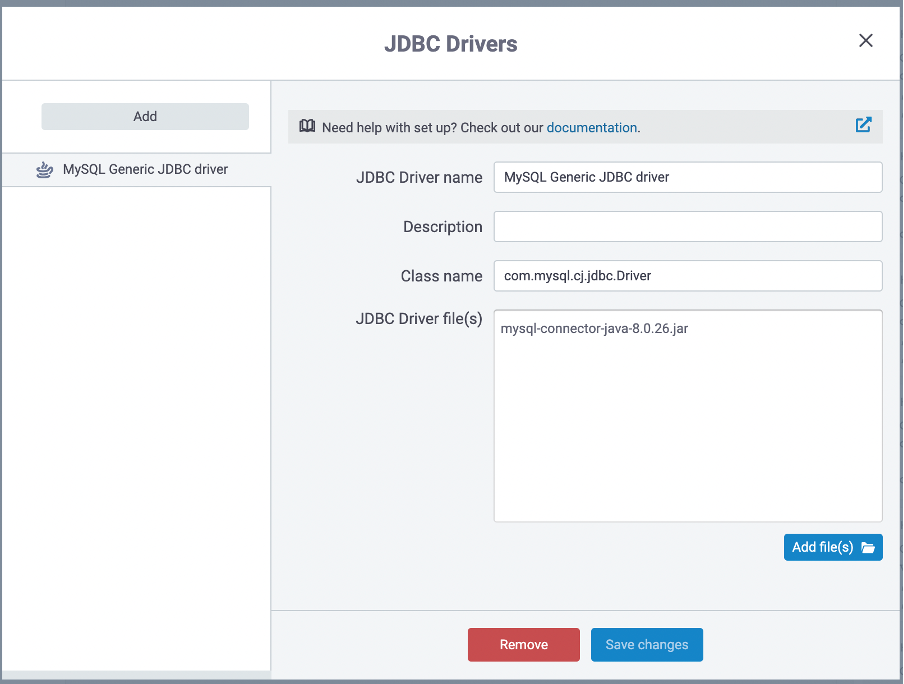Open the documentation link
The width and height of the screenshot is (904, 684).
[x=591, y=128]
